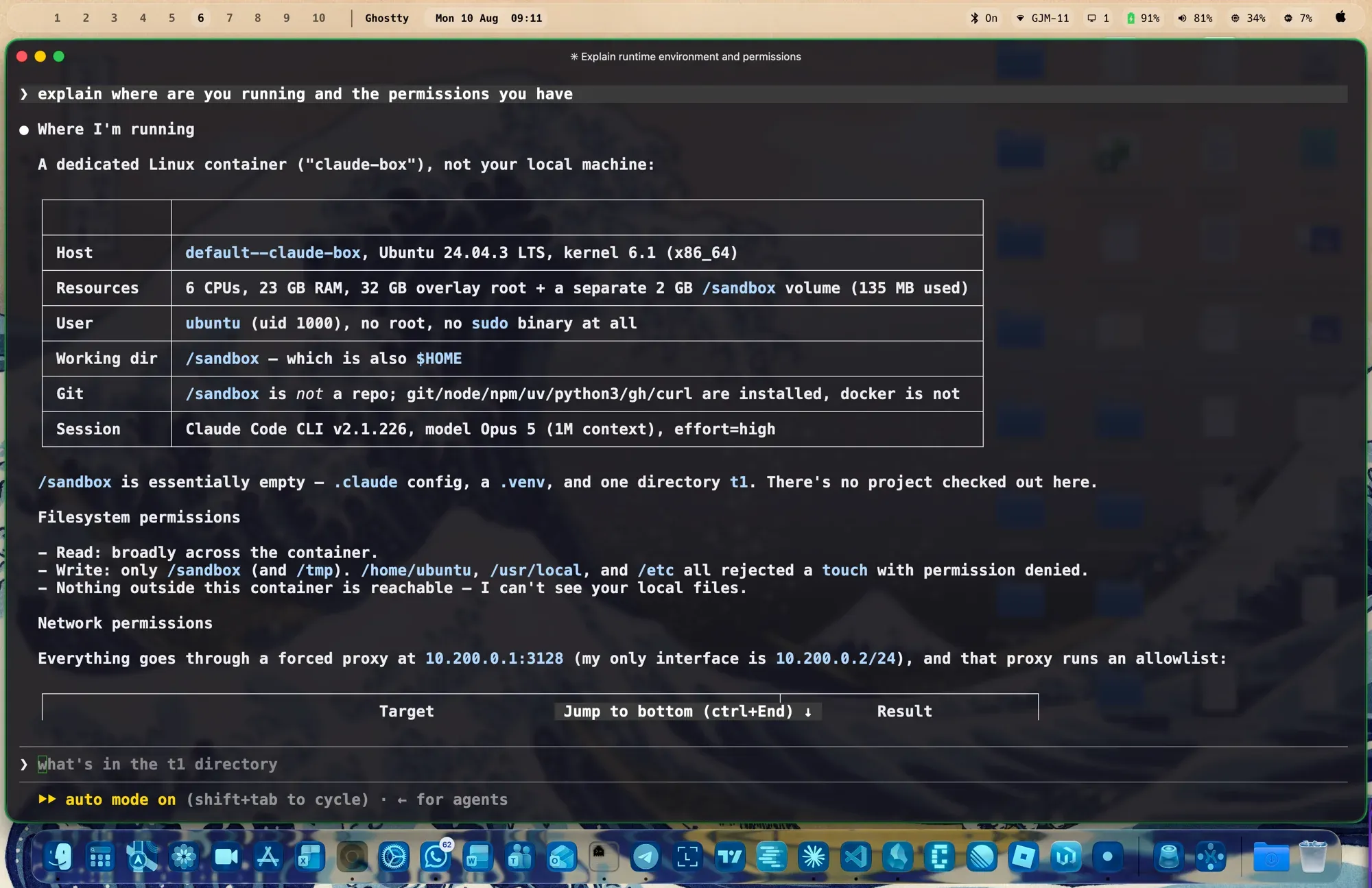Launch Claude starburst app in dock

click(814, 856)
